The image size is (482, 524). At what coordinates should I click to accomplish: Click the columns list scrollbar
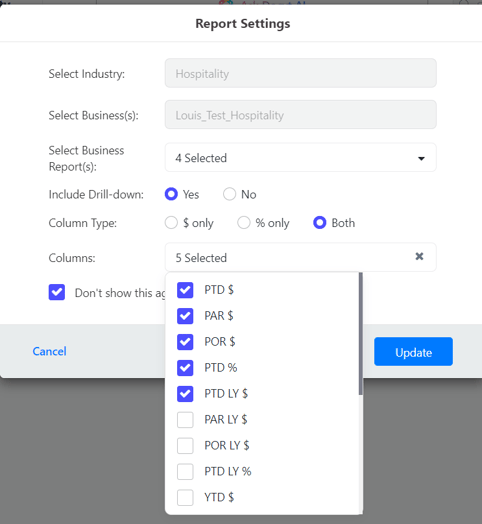tap(361, 334)
